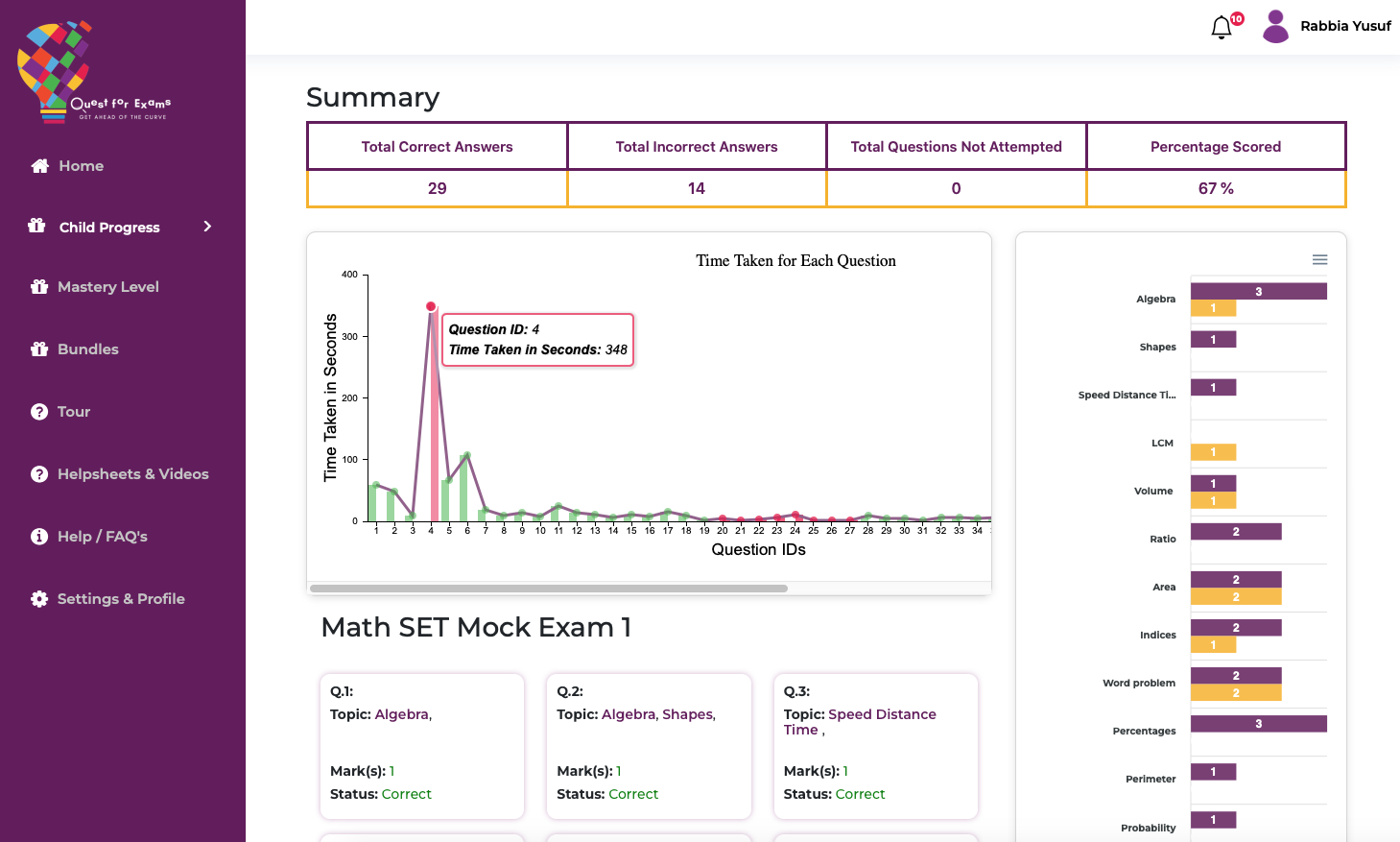Click the Quest for Exams logo
1400x842 pixels.
pyautogui.click(x=93, y=72)
